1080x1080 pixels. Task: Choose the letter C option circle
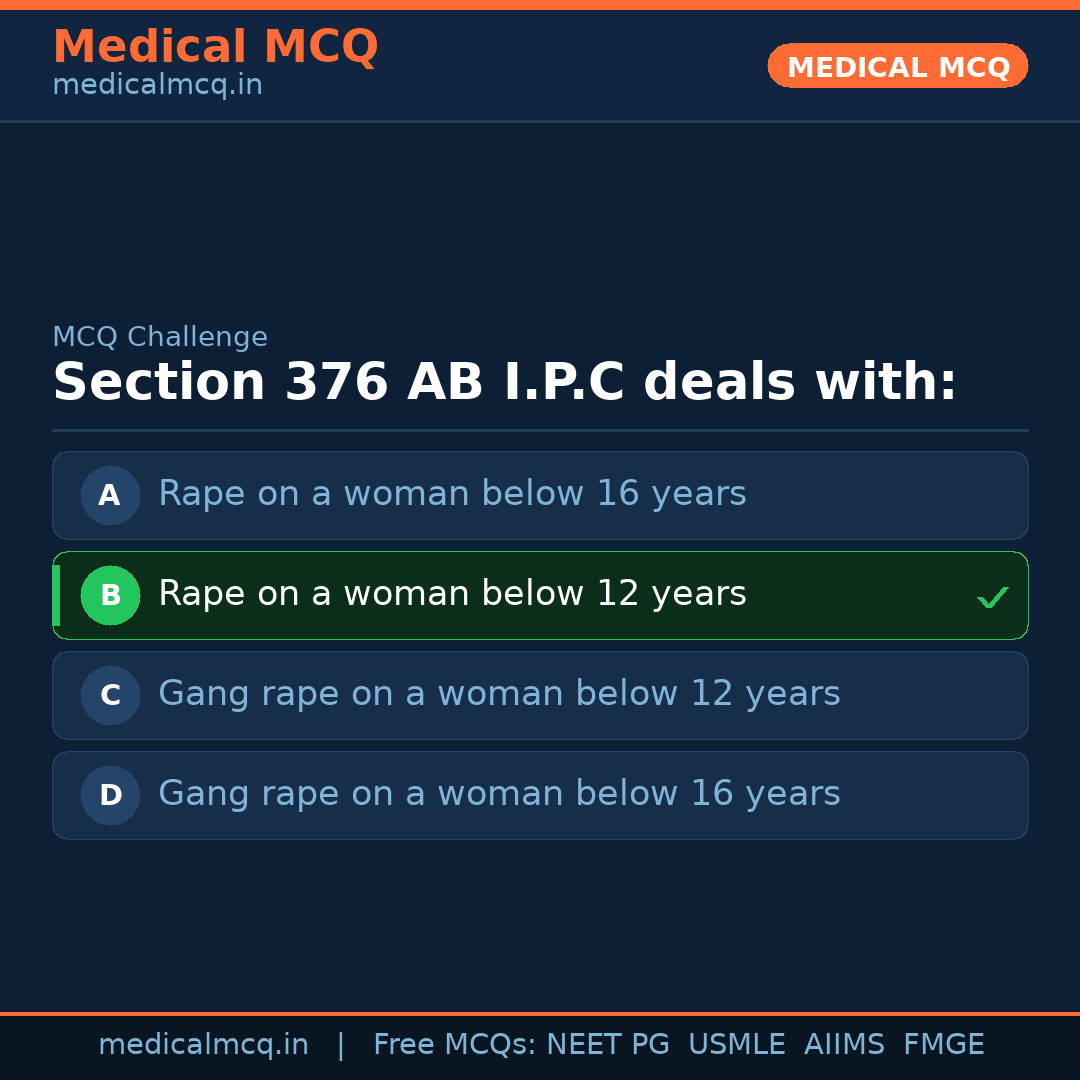click(110, 695)
